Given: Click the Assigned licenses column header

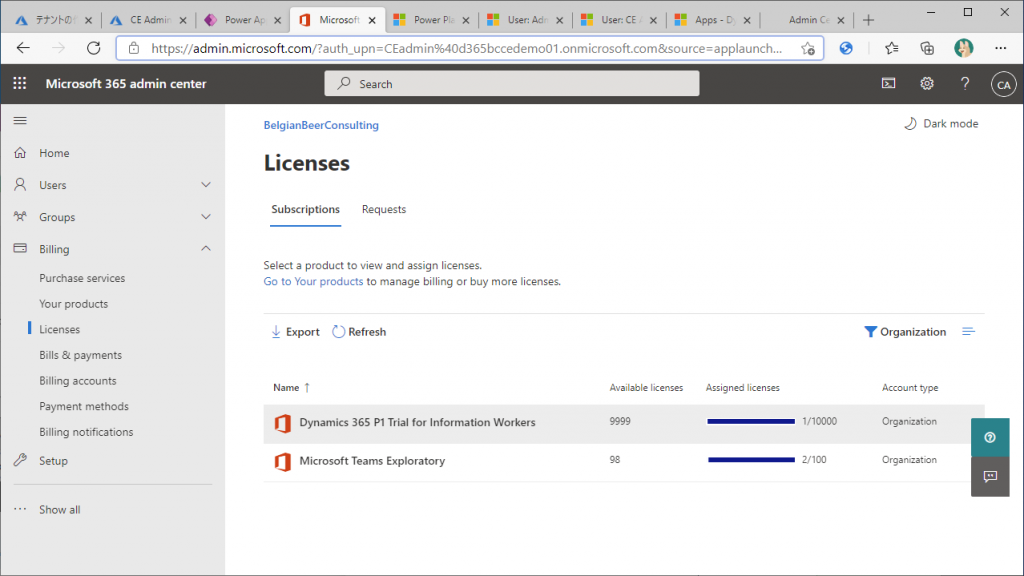Looking at the screenshot, I should tap(743, 388).
